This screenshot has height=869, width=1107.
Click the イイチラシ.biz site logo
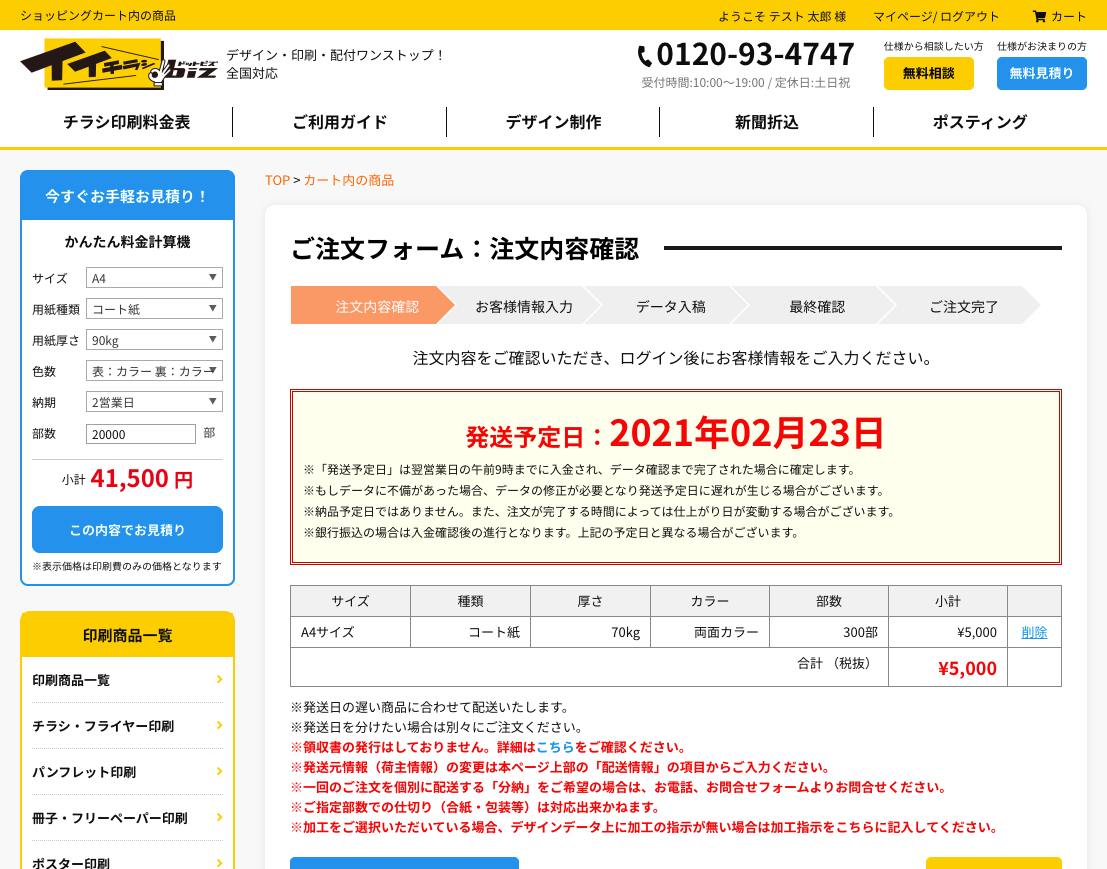119,64
